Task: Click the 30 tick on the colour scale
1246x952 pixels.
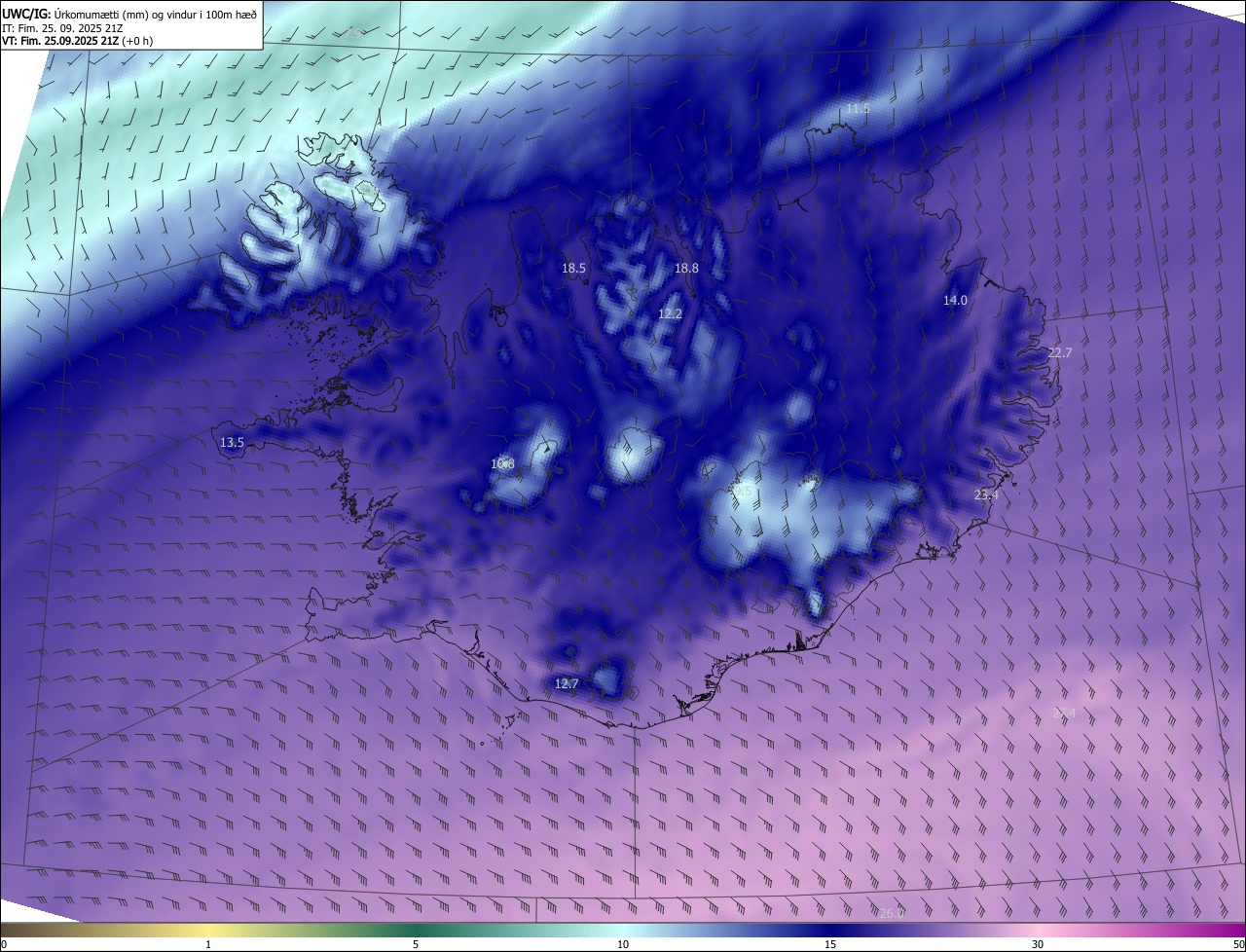Action: [x=1038, y=944]
